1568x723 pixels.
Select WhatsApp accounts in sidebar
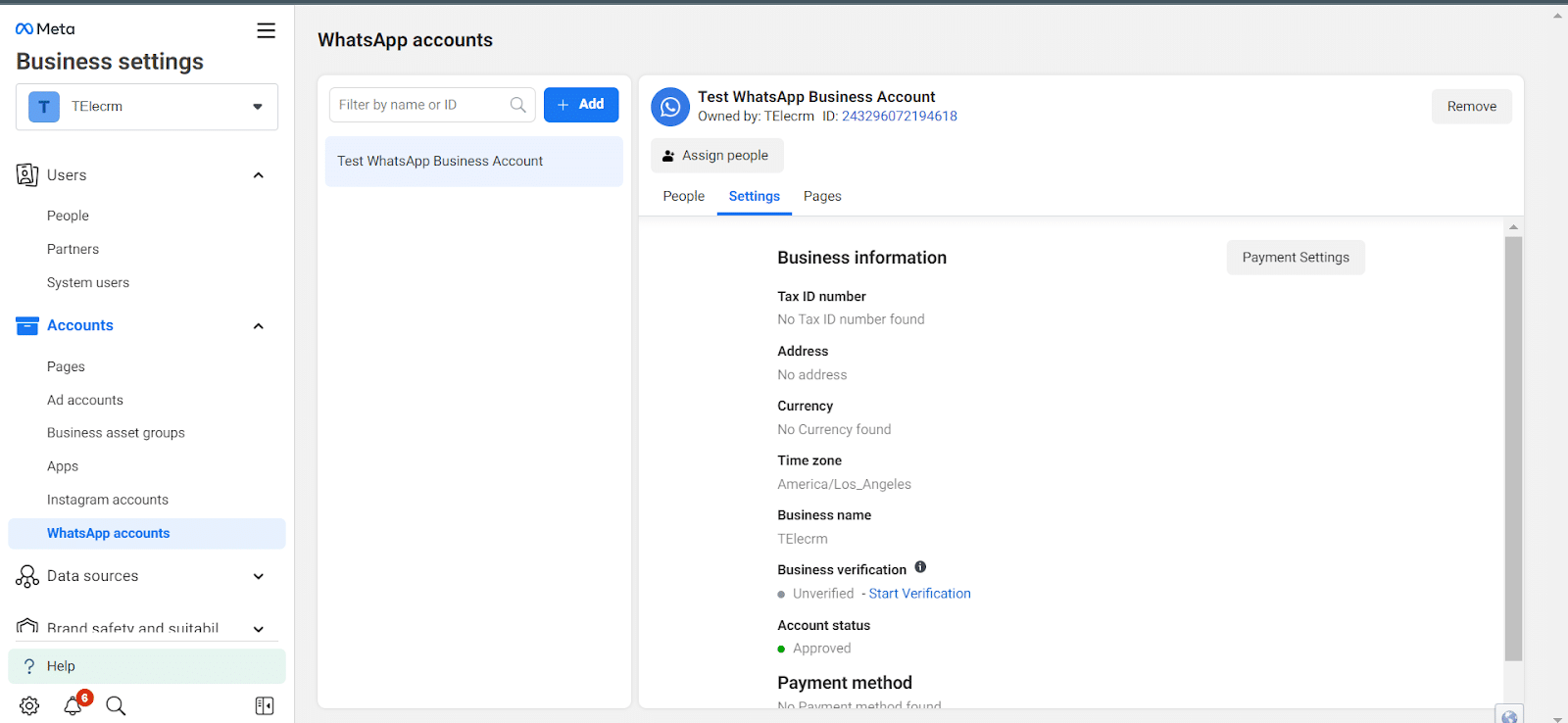[147, 534]
